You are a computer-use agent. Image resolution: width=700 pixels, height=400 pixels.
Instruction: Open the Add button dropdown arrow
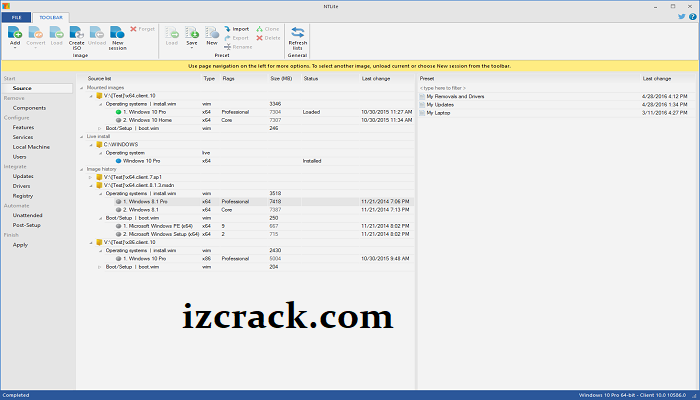coord(15,48)
